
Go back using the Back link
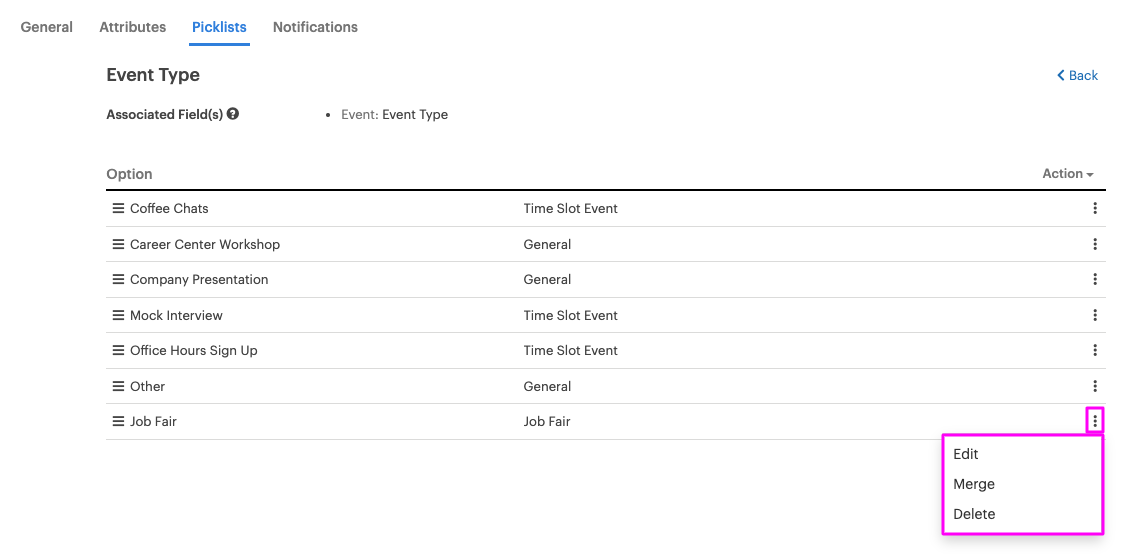(1078, 75)
